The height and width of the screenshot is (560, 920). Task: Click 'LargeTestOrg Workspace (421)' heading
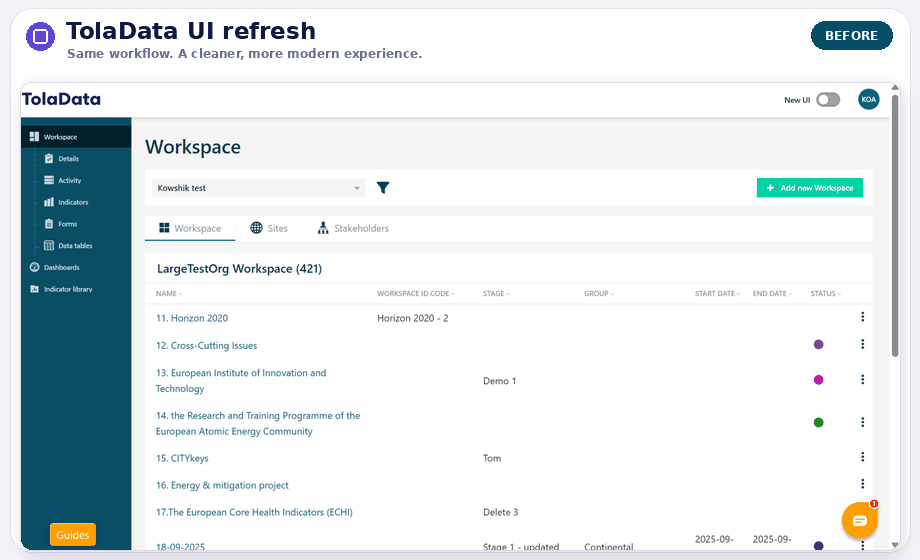[x=239, y=269]
